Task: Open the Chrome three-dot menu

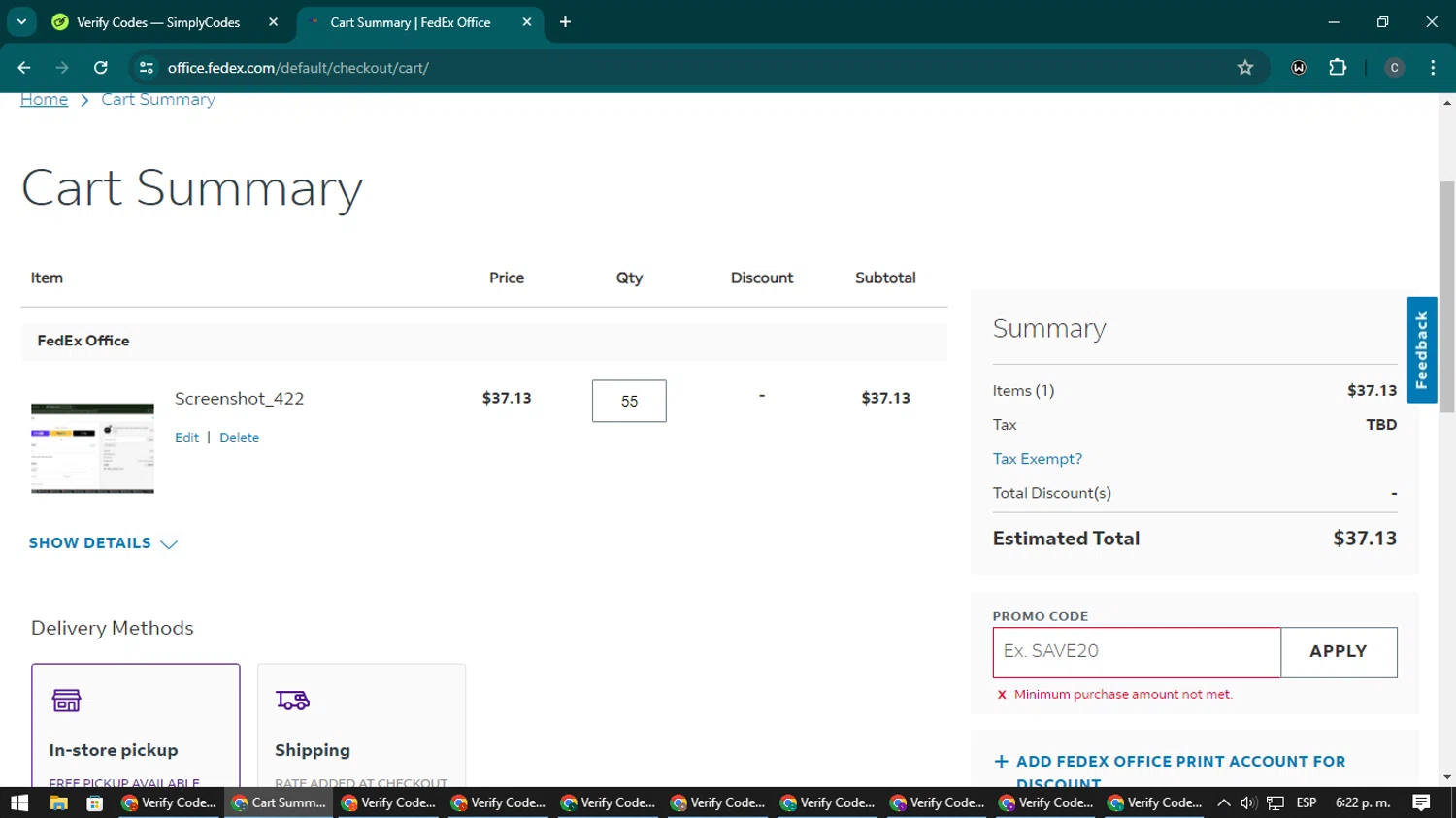Action: click(x=1433, y=68)
